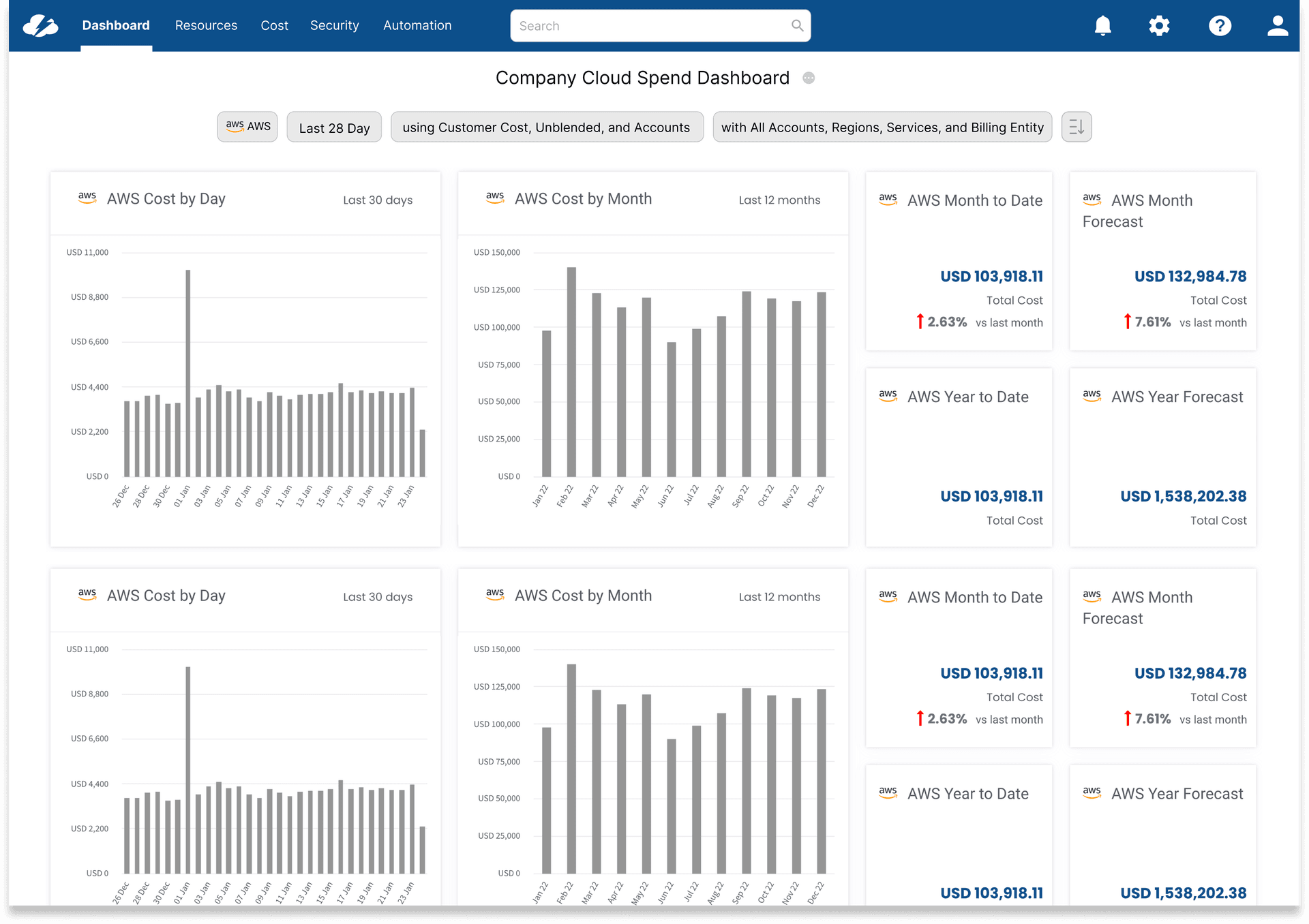Switch to the Resources tab
This screenshot has height=924, width=1309.
(206, 26)
